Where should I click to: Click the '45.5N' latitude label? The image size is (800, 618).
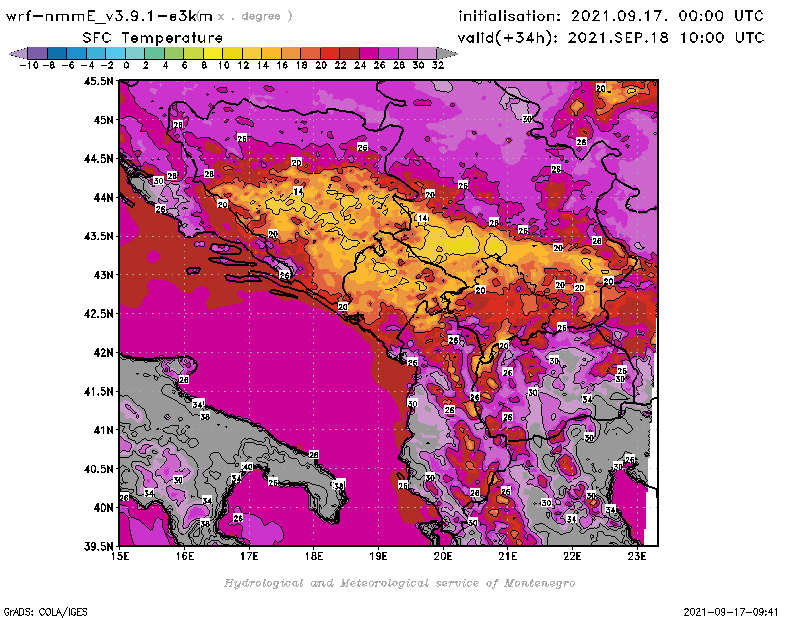(x=98, y=81)
